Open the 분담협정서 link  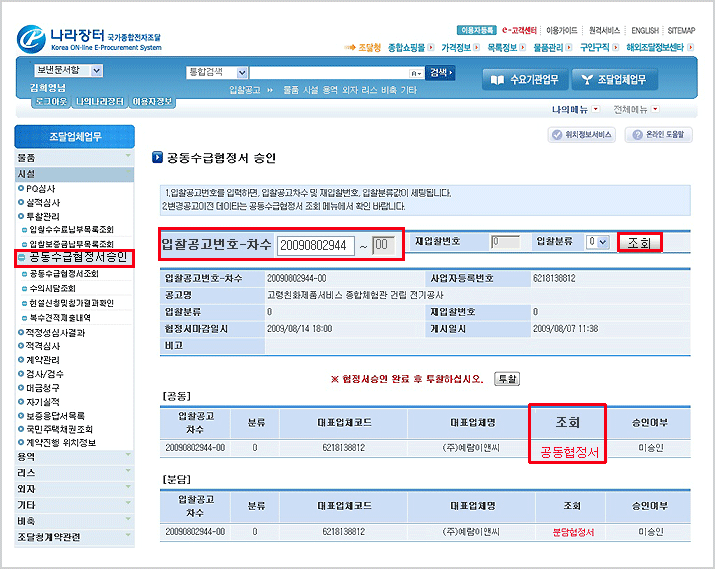click(x=572, y=532)
